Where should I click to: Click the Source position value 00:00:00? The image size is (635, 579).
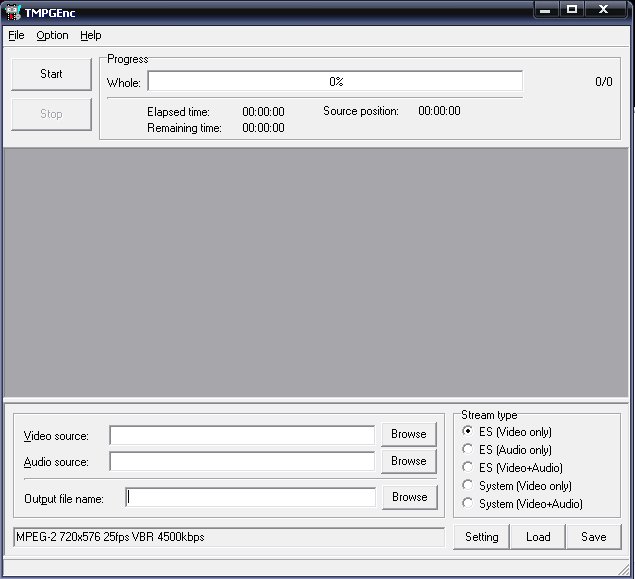pos(439,111)
